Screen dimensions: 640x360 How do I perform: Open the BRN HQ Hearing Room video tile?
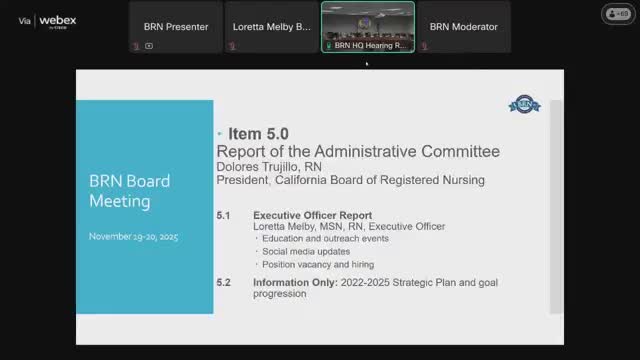click(368, 27)
